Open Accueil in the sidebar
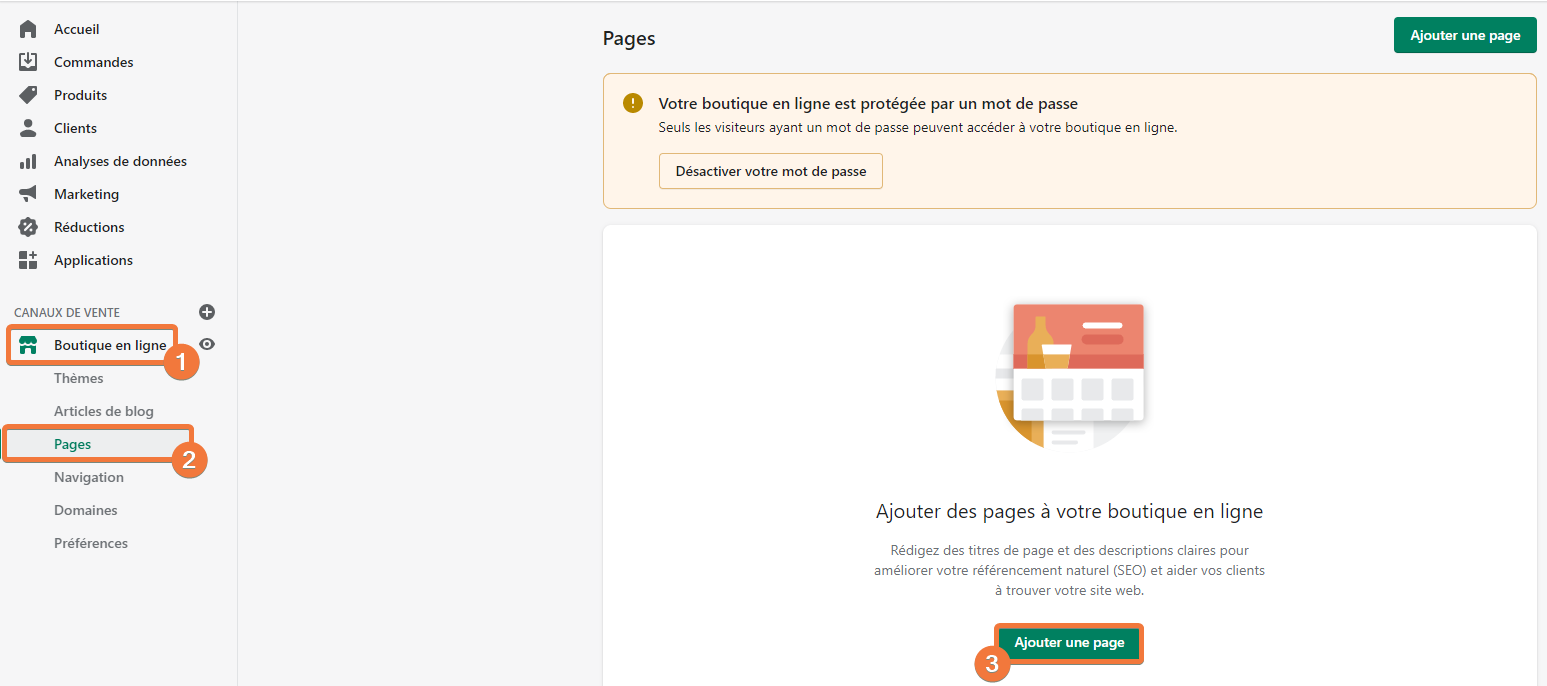Viewport: 1547px width, 686px height. (x=77, y=29)
